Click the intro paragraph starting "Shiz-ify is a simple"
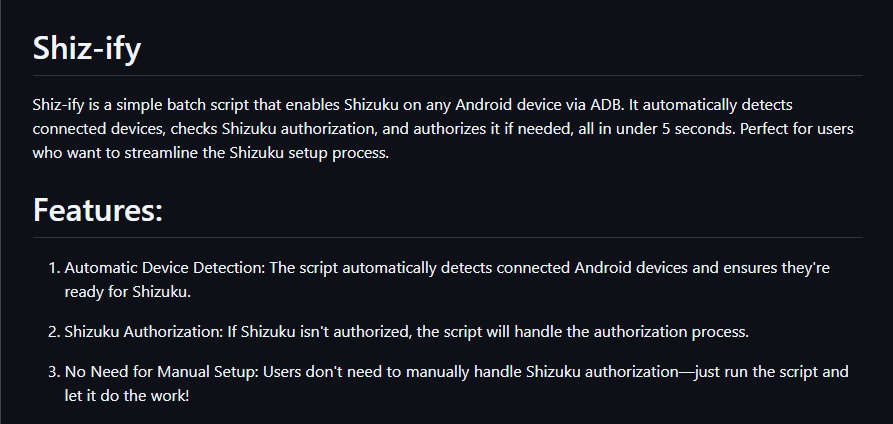 point(443,129)
